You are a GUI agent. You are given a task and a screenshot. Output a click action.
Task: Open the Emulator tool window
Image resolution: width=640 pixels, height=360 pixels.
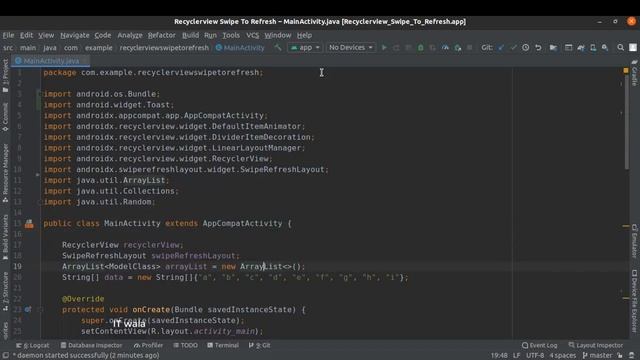(634, 241)
